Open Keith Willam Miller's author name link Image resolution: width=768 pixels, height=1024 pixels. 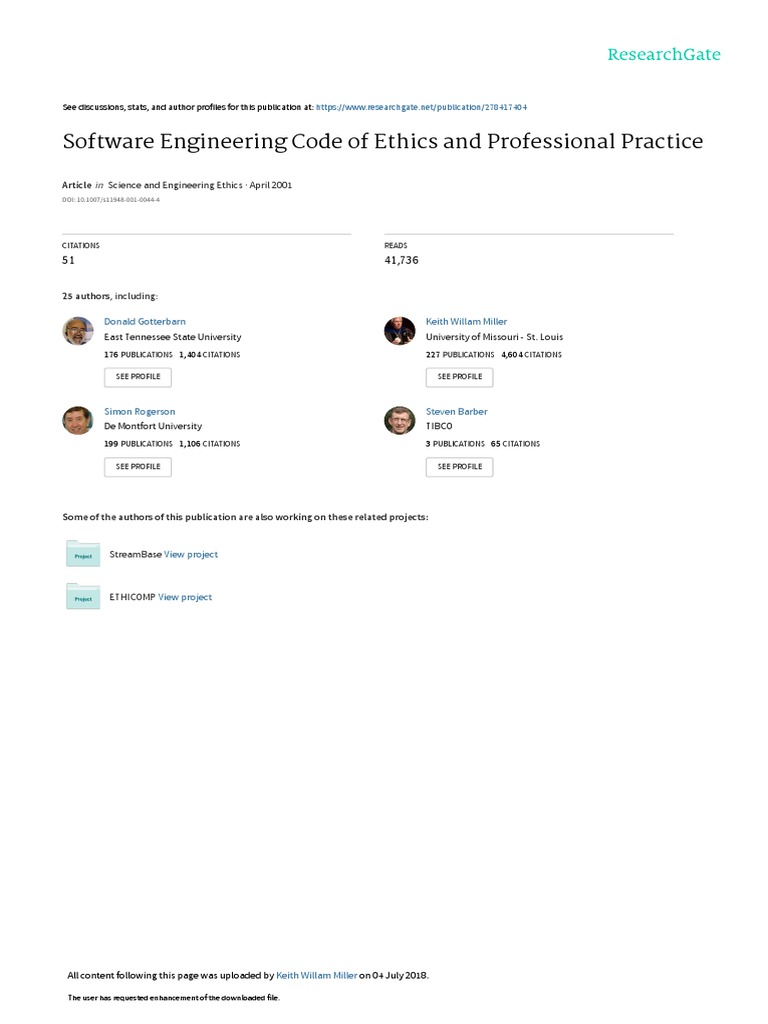466,322
